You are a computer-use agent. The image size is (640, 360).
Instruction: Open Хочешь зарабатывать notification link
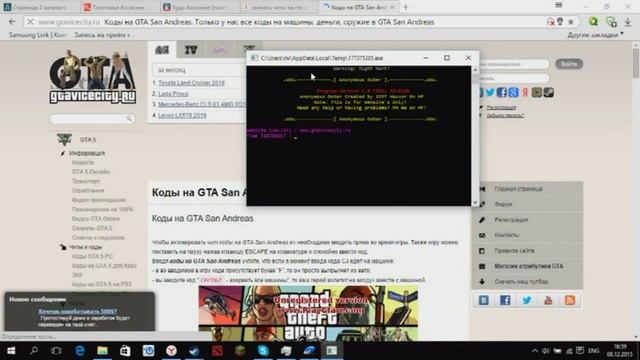click(x=78, y=311)
